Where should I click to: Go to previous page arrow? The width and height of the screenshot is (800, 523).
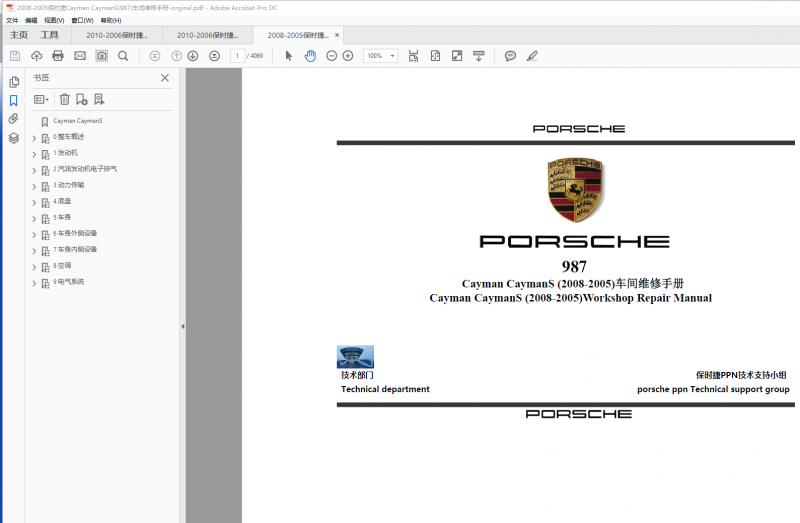pos(176,56)
